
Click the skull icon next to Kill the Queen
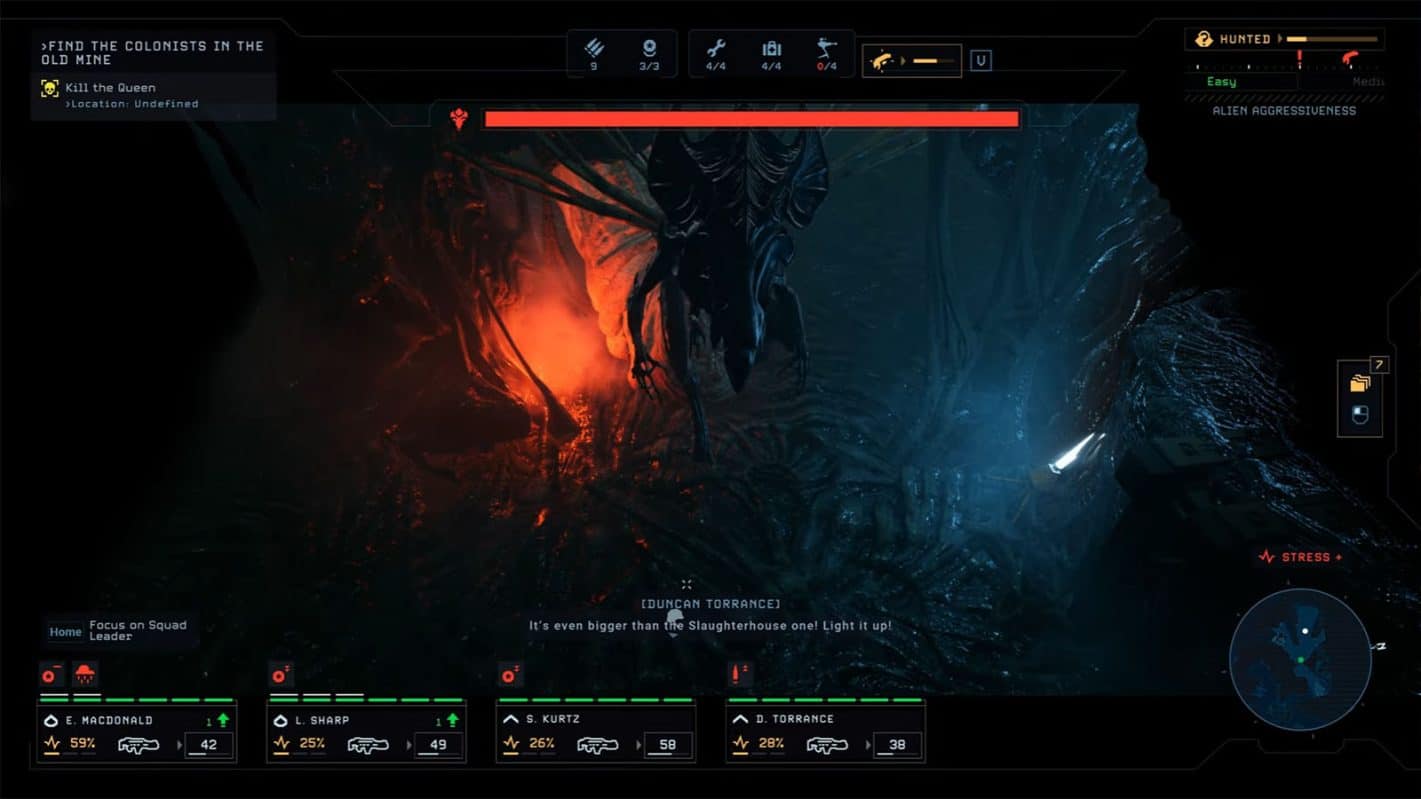coord(49,88)
